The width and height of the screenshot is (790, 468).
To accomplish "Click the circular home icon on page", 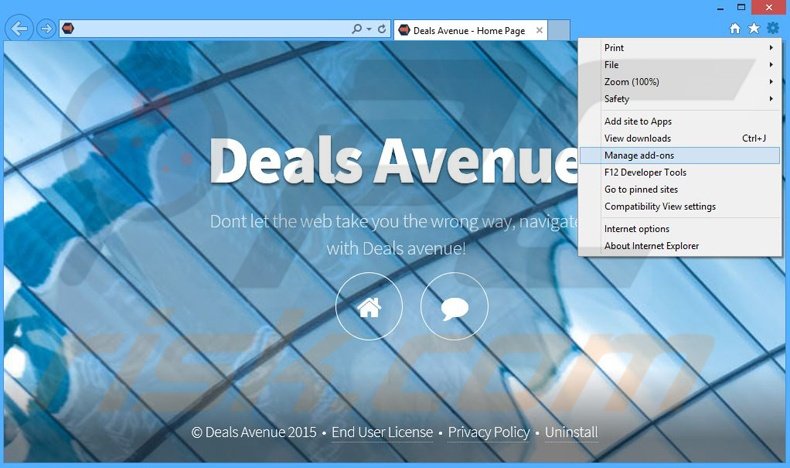I will [x=369, y=306].
